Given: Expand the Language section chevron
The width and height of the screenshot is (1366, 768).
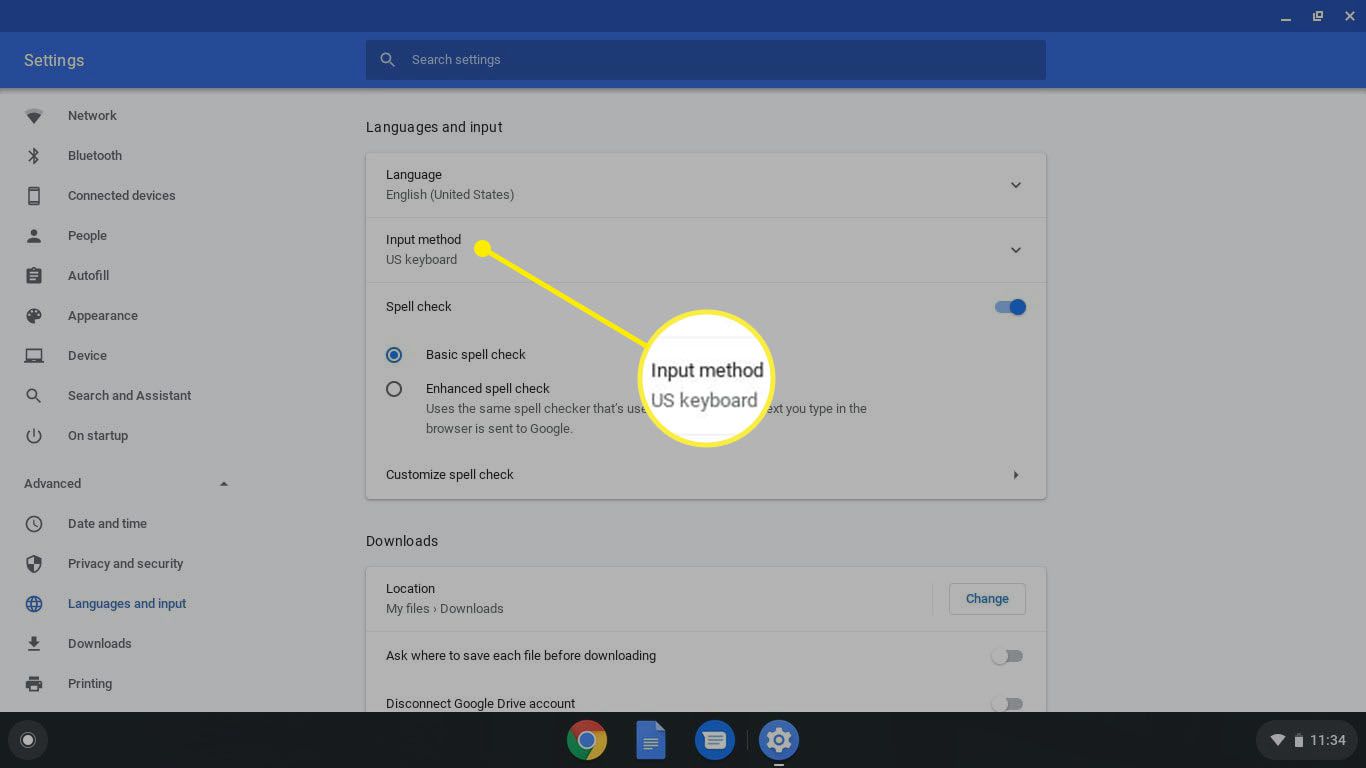Looking at the screenshot, I should 1015,185.
